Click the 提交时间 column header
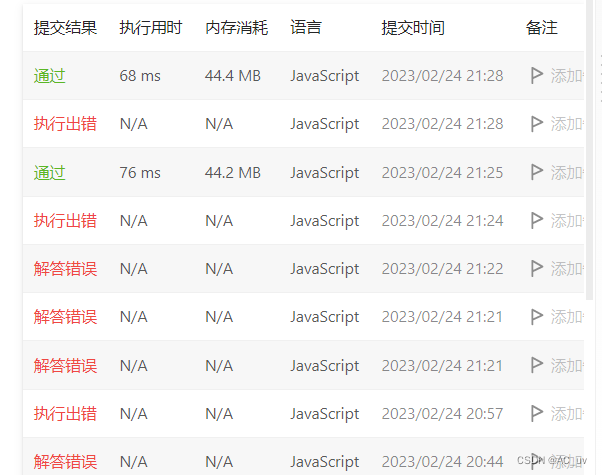Screen dimensions: 602x475 click(413, 28)
